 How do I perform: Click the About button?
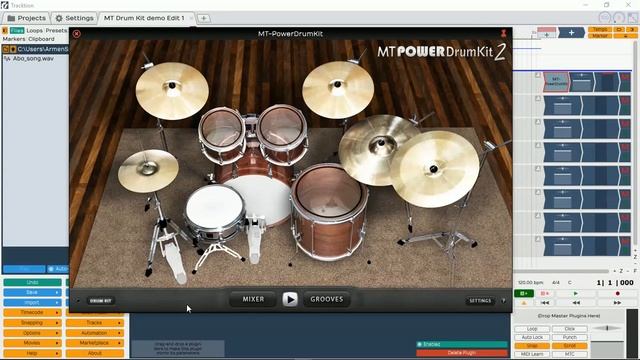95,353
